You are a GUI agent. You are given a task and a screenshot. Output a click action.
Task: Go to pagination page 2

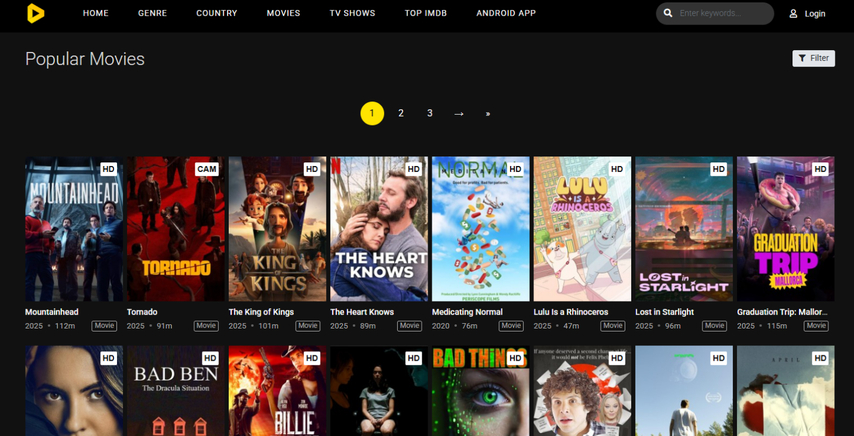coord(401,113)
